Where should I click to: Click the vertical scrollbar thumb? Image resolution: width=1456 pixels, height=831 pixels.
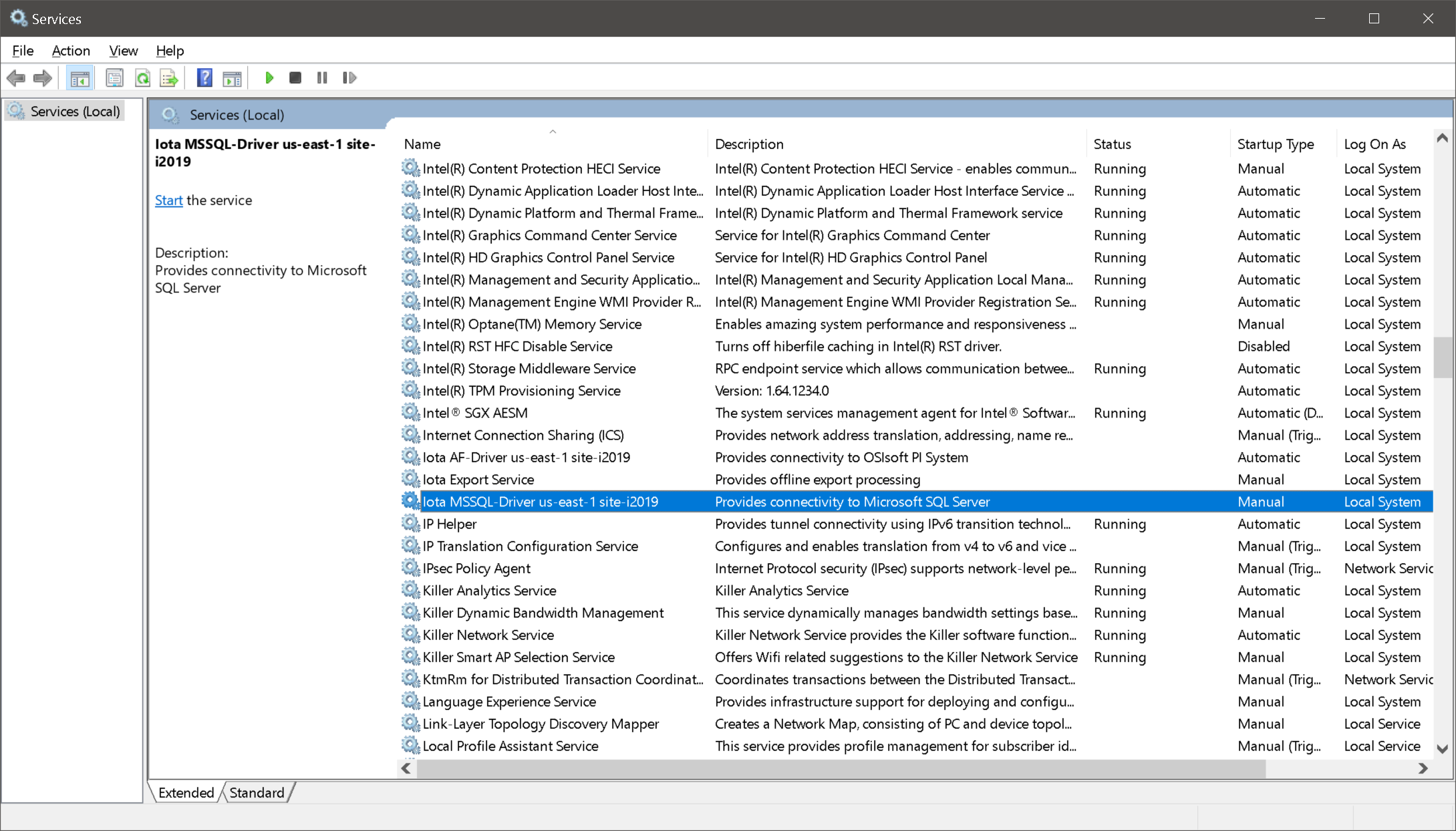[x=1443, y=357]
